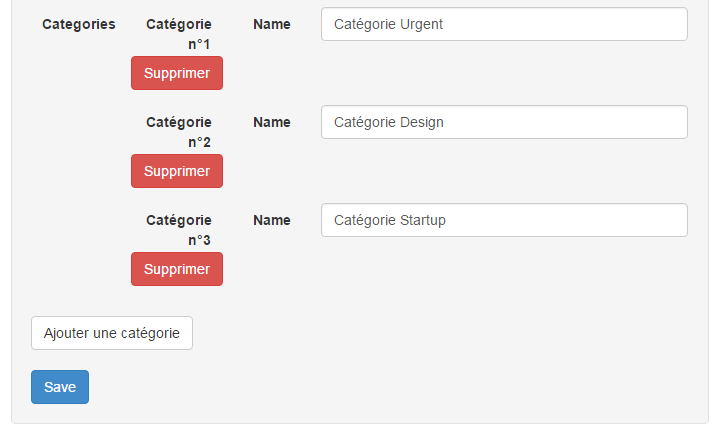Screen dimensions: 714x428
Task: Focus the Catégorie Startup name field
Action: [504, 220]
